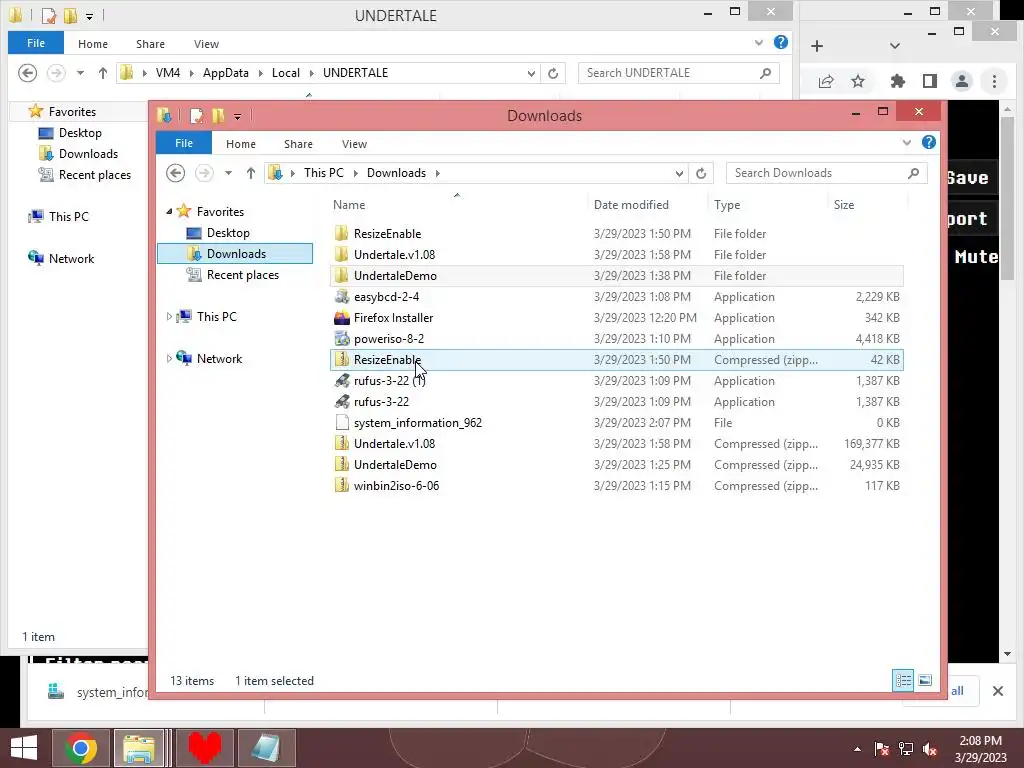Click Downloads segment in address path
This screenshot has width=1024, height=768.
396,172
